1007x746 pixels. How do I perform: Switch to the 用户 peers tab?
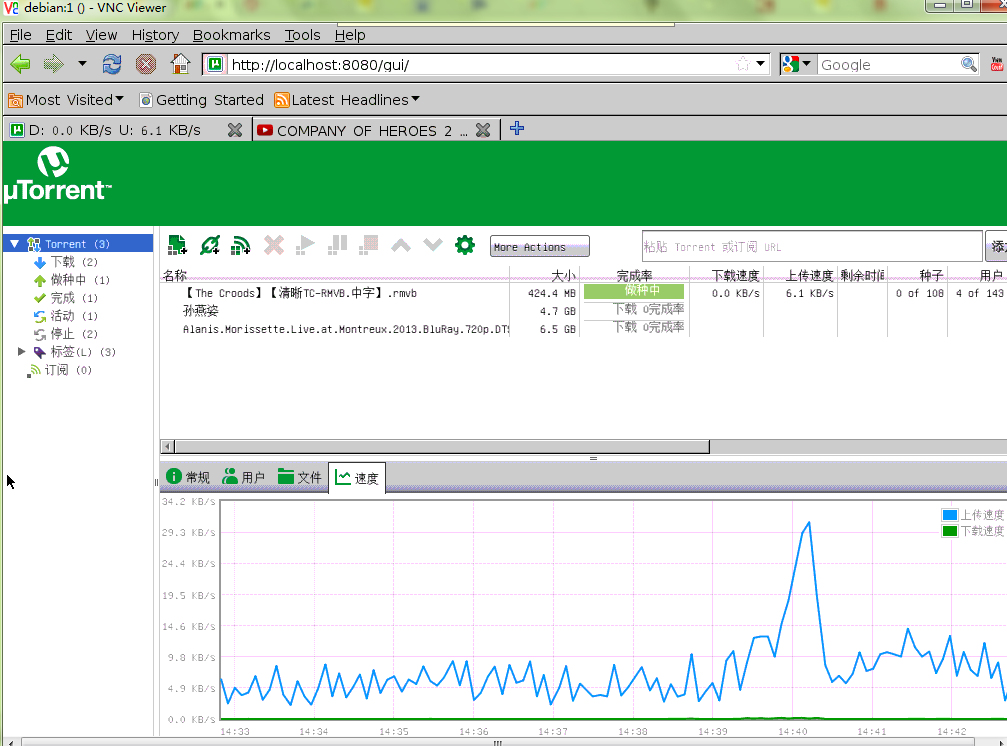point(243,477)
